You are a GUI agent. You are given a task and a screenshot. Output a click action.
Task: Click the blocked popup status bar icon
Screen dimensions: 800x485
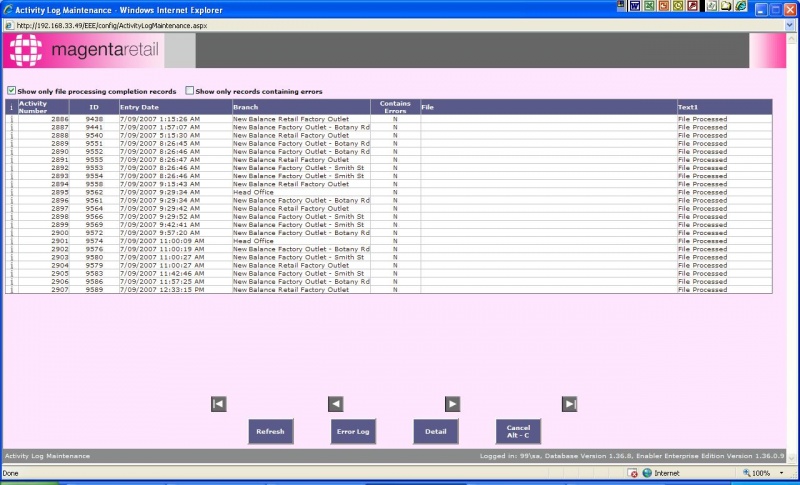point(633,473)
